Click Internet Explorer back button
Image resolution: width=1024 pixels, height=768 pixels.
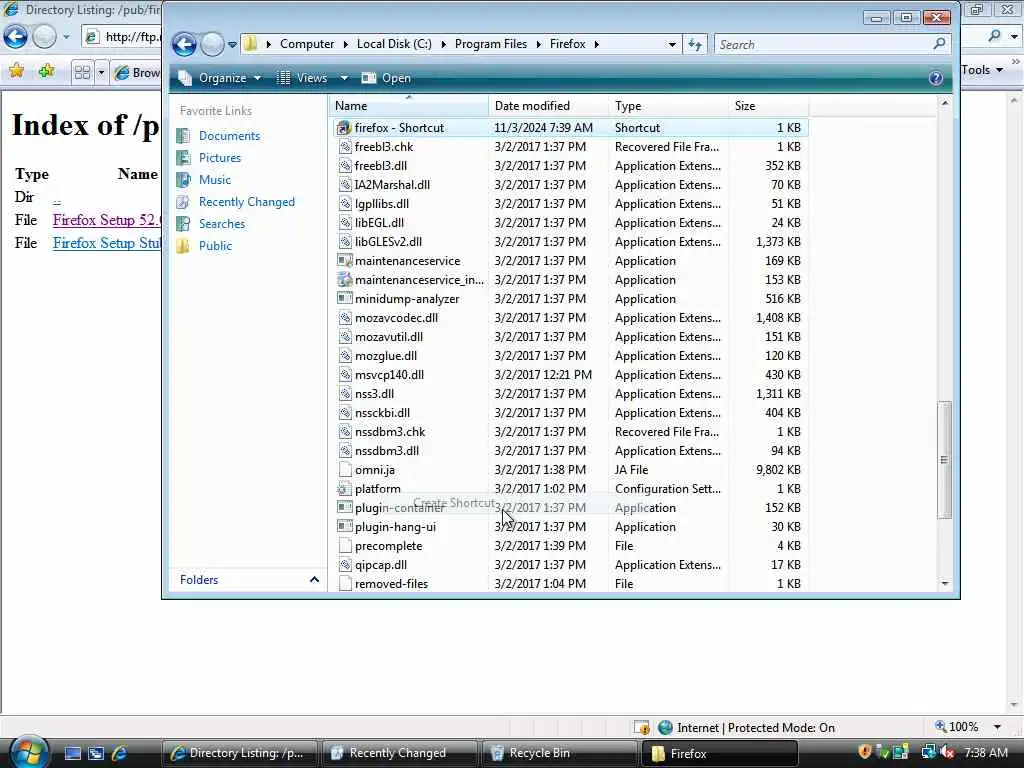point(16,36)
